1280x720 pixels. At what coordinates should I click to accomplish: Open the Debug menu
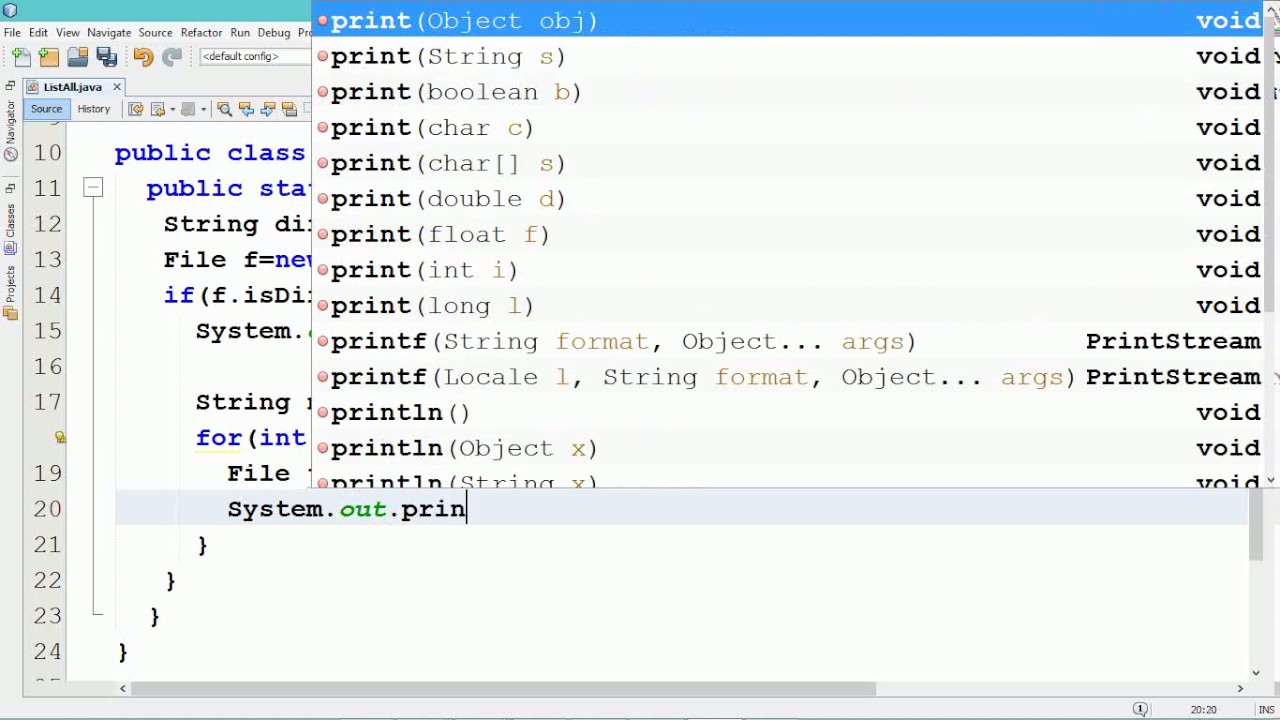(273, 33)
